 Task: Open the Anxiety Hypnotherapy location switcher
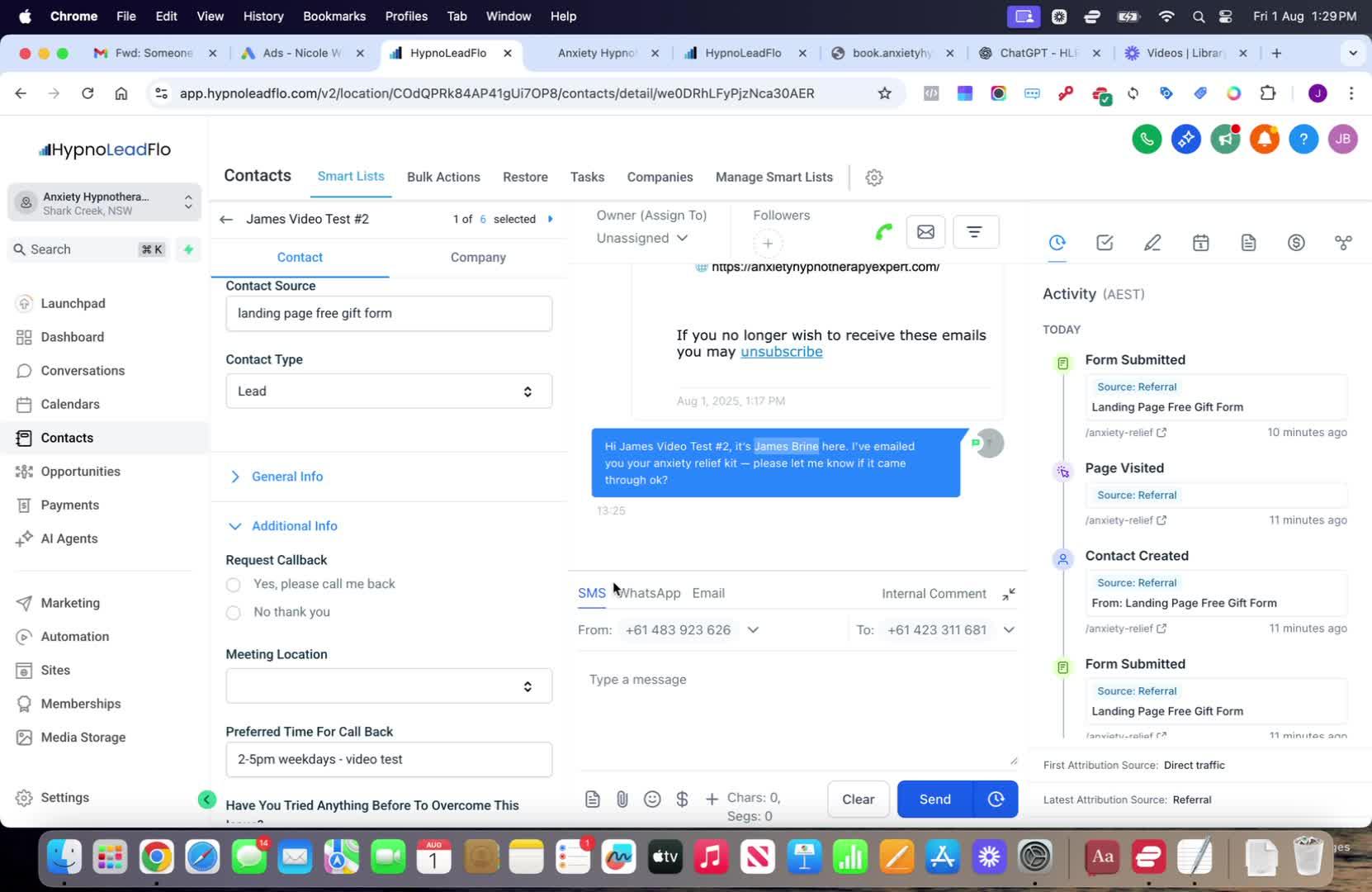tap(105, 203)
